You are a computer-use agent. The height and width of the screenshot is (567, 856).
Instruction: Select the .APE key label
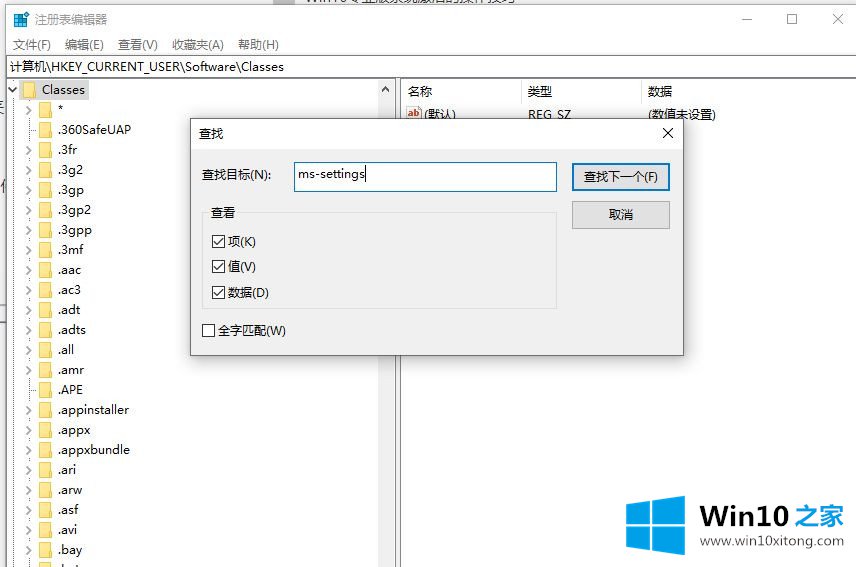click(x=70, y=390)
